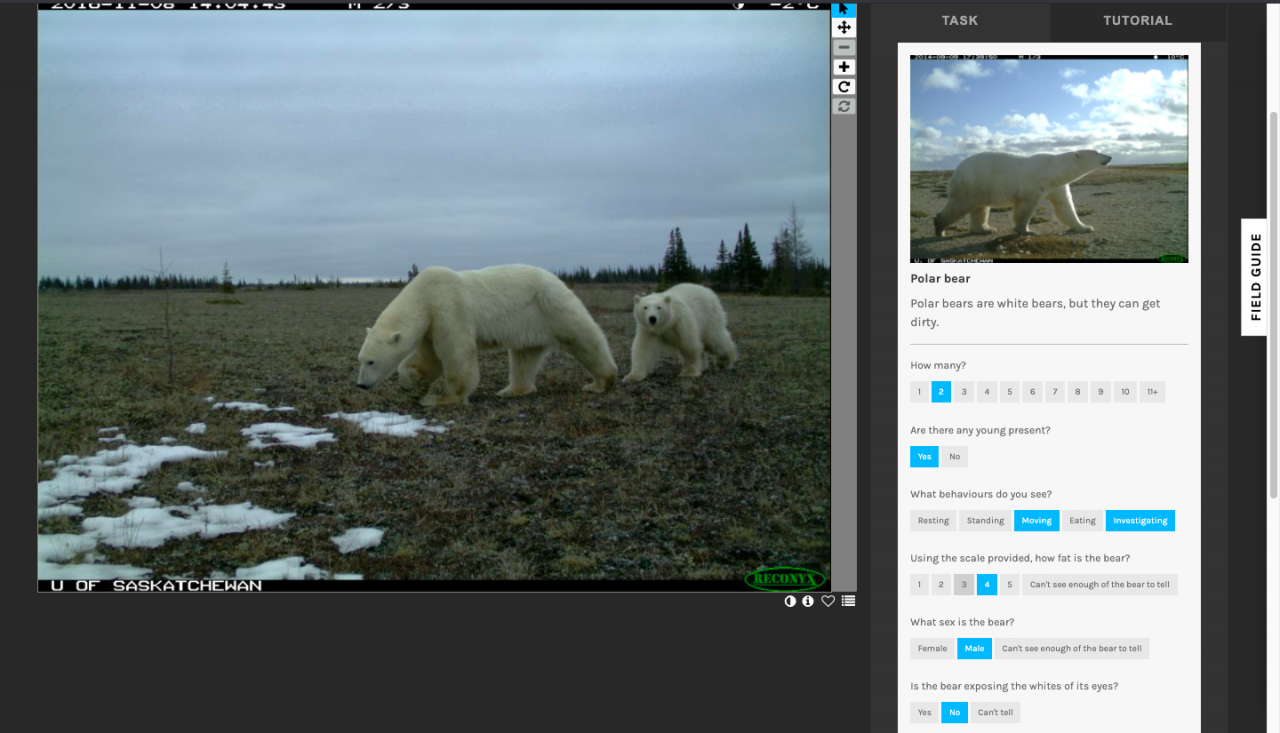1280x733 pixels.
Task: Zoom in with the plus button
Action: pos(844,67)
